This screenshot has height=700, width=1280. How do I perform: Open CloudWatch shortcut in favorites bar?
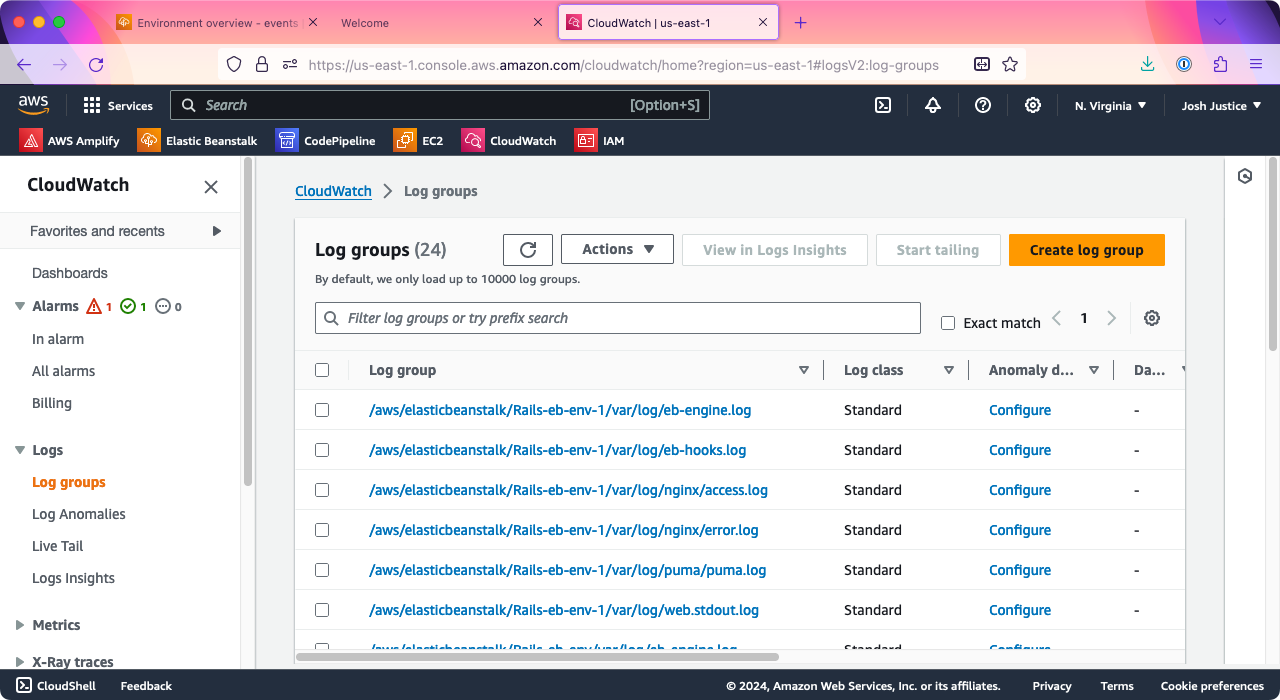click(x=509, y=140)
